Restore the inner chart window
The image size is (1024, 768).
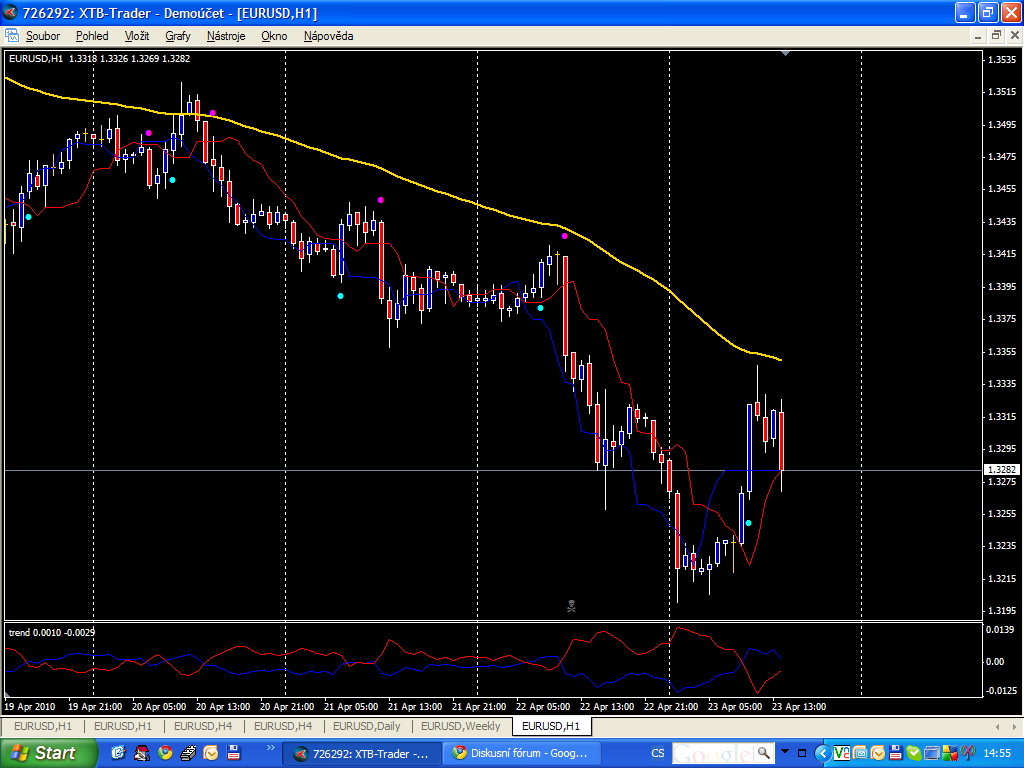coord(996,36)
